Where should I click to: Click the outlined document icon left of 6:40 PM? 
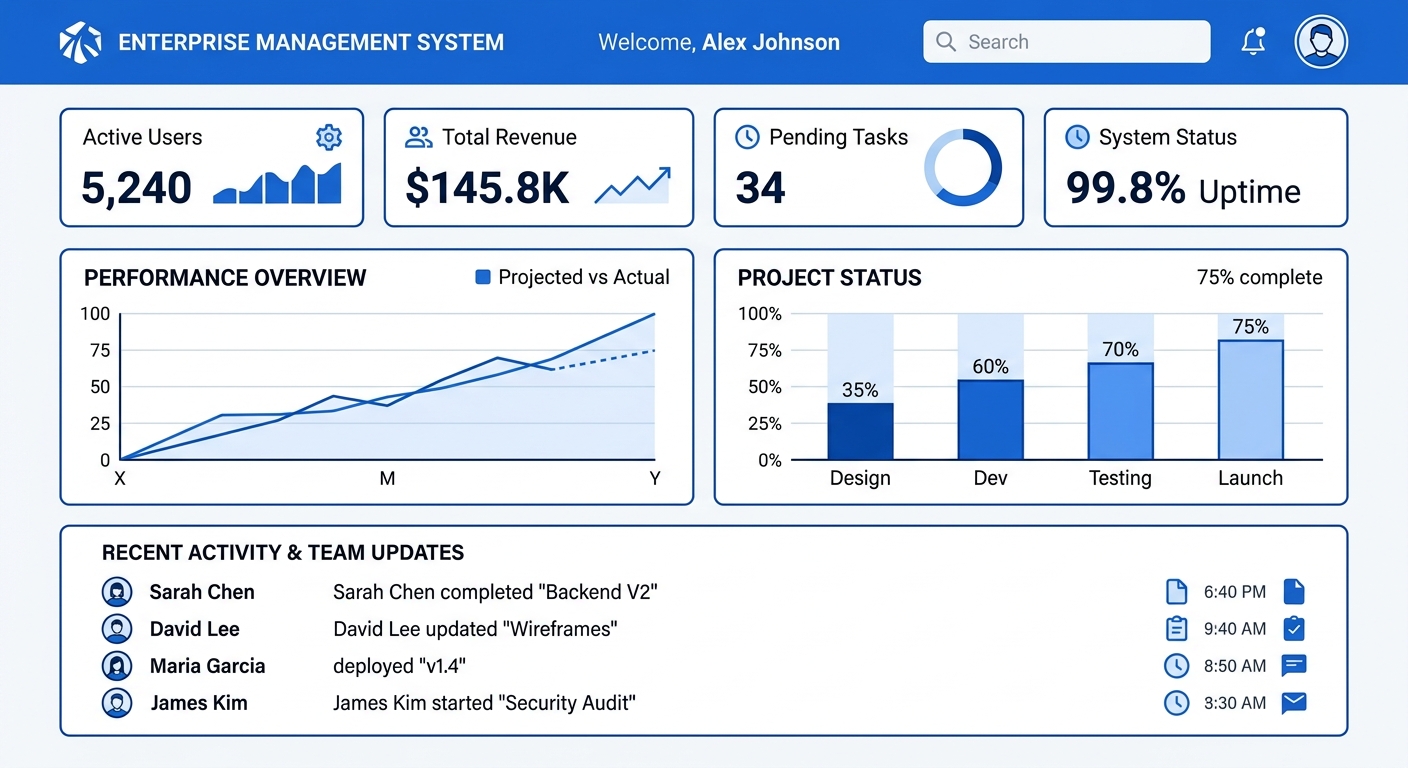[x=1177, y=592]
